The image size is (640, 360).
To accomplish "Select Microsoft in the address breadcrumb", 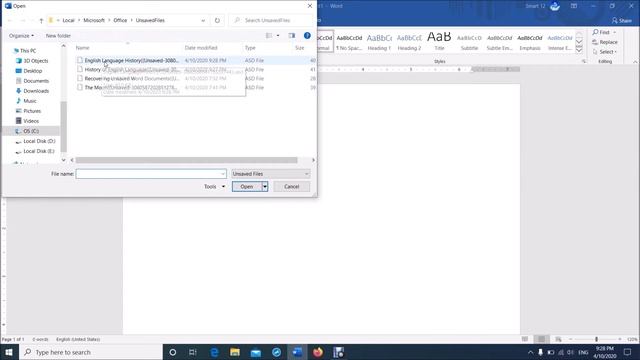I will (x=94, y=20).
